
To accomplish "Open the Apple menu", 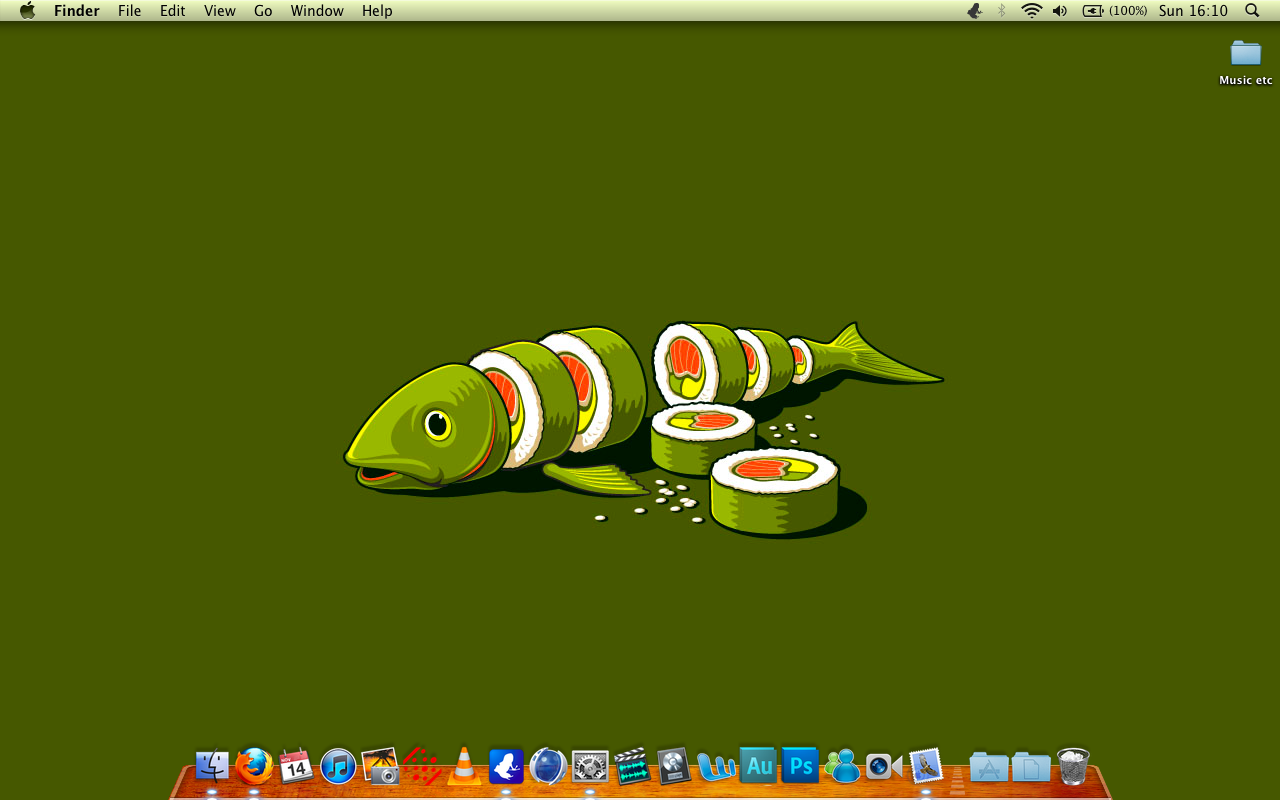I will coord(27,11).
